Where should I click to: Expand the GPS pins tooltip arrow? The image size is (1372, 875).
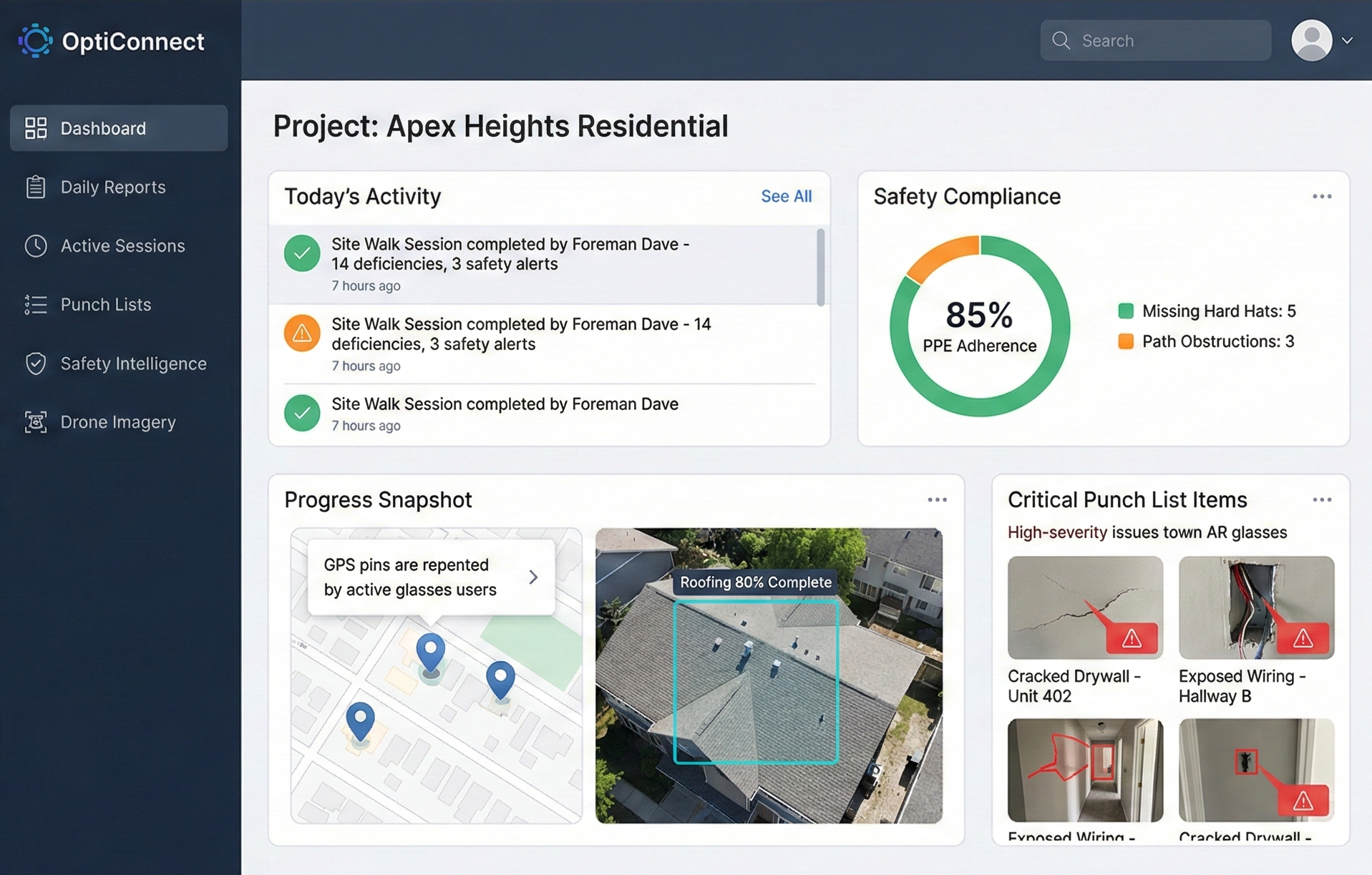pos(532,577)
